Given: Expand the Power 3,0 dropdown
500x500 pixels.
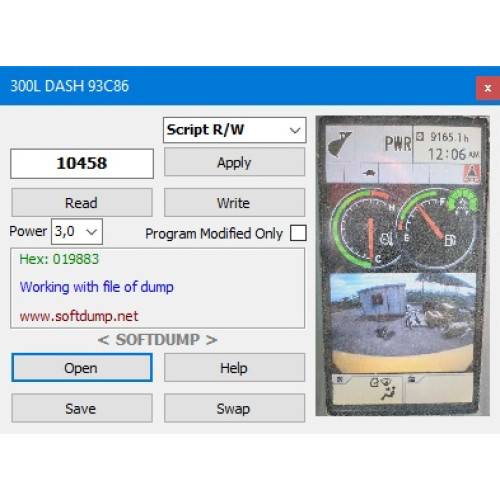Looking at the screenshot, I should tap(77, 232).
